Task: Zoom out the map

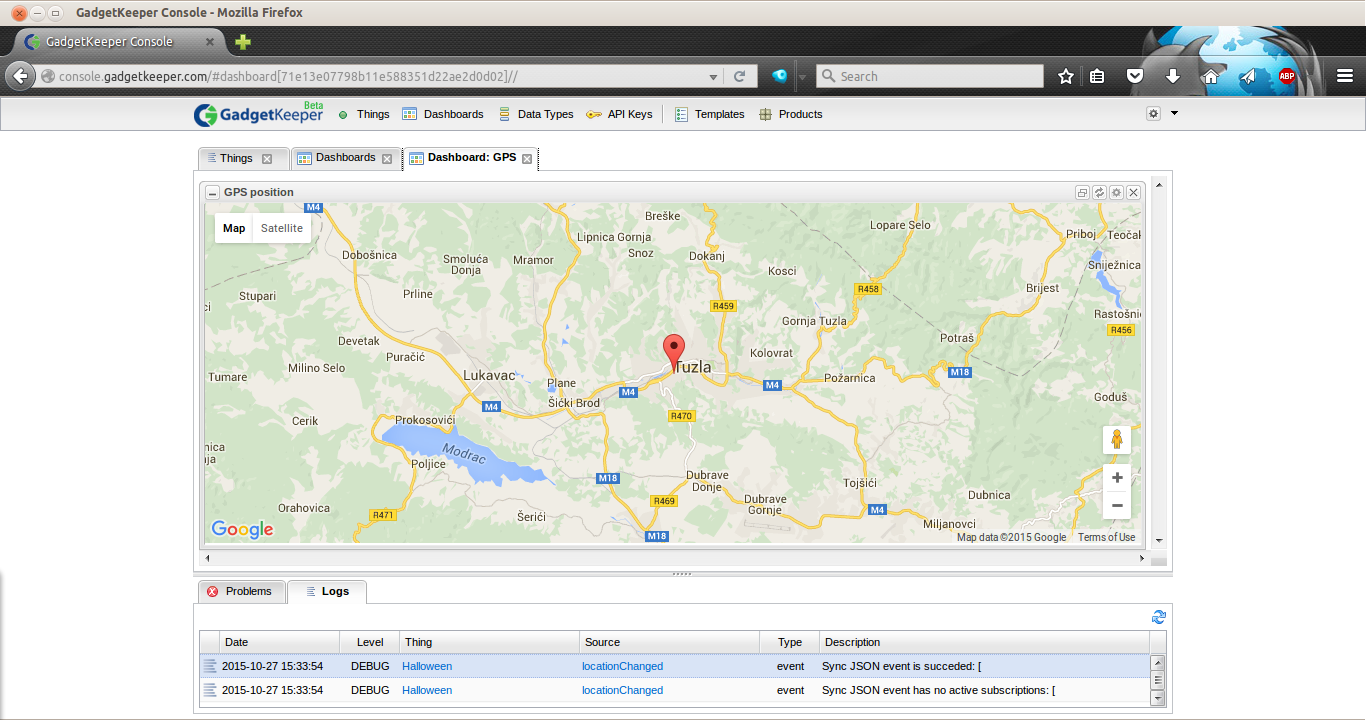Action: pos(1117,505)
